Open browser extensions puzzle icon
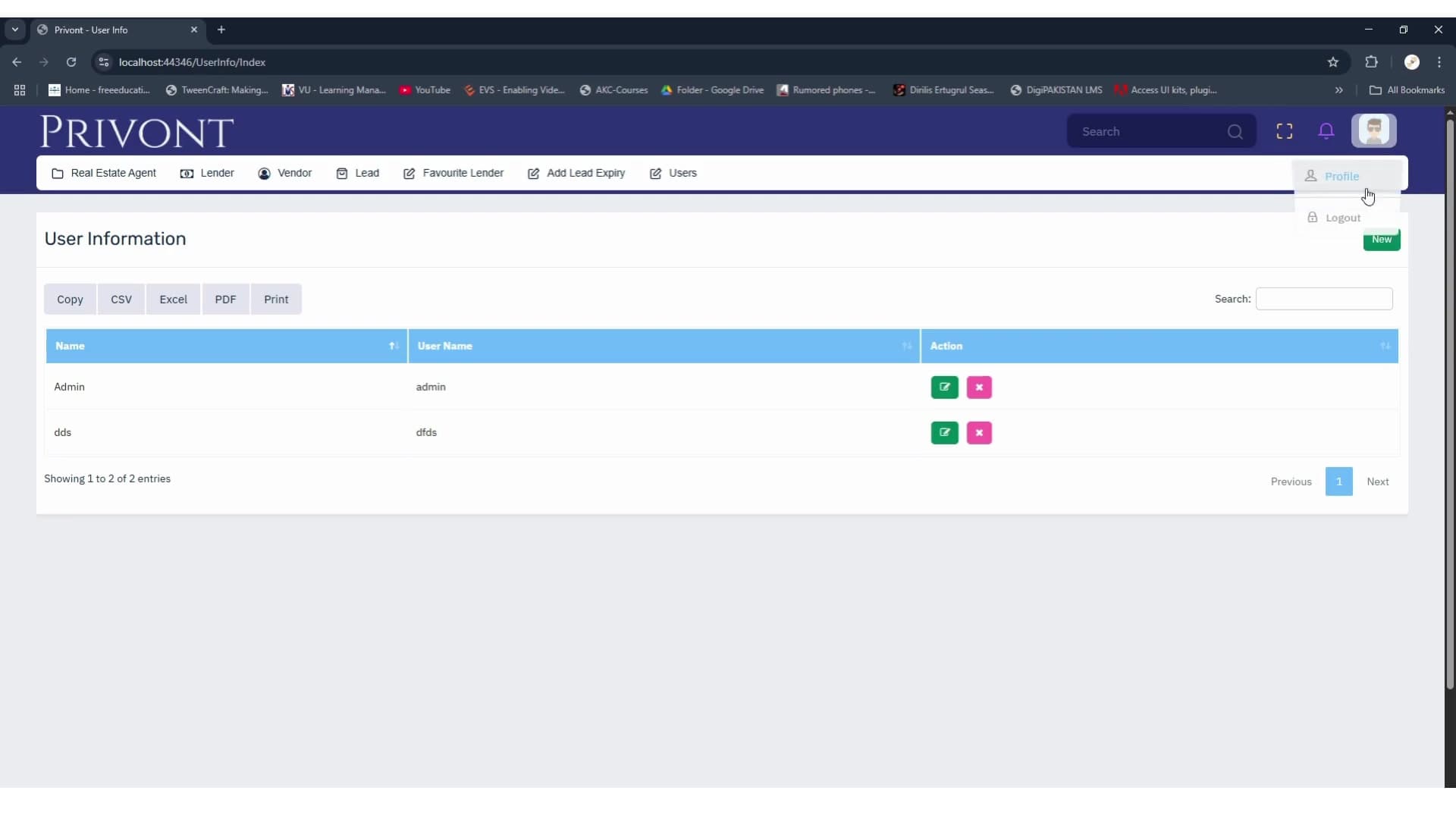 point(1371,62)
